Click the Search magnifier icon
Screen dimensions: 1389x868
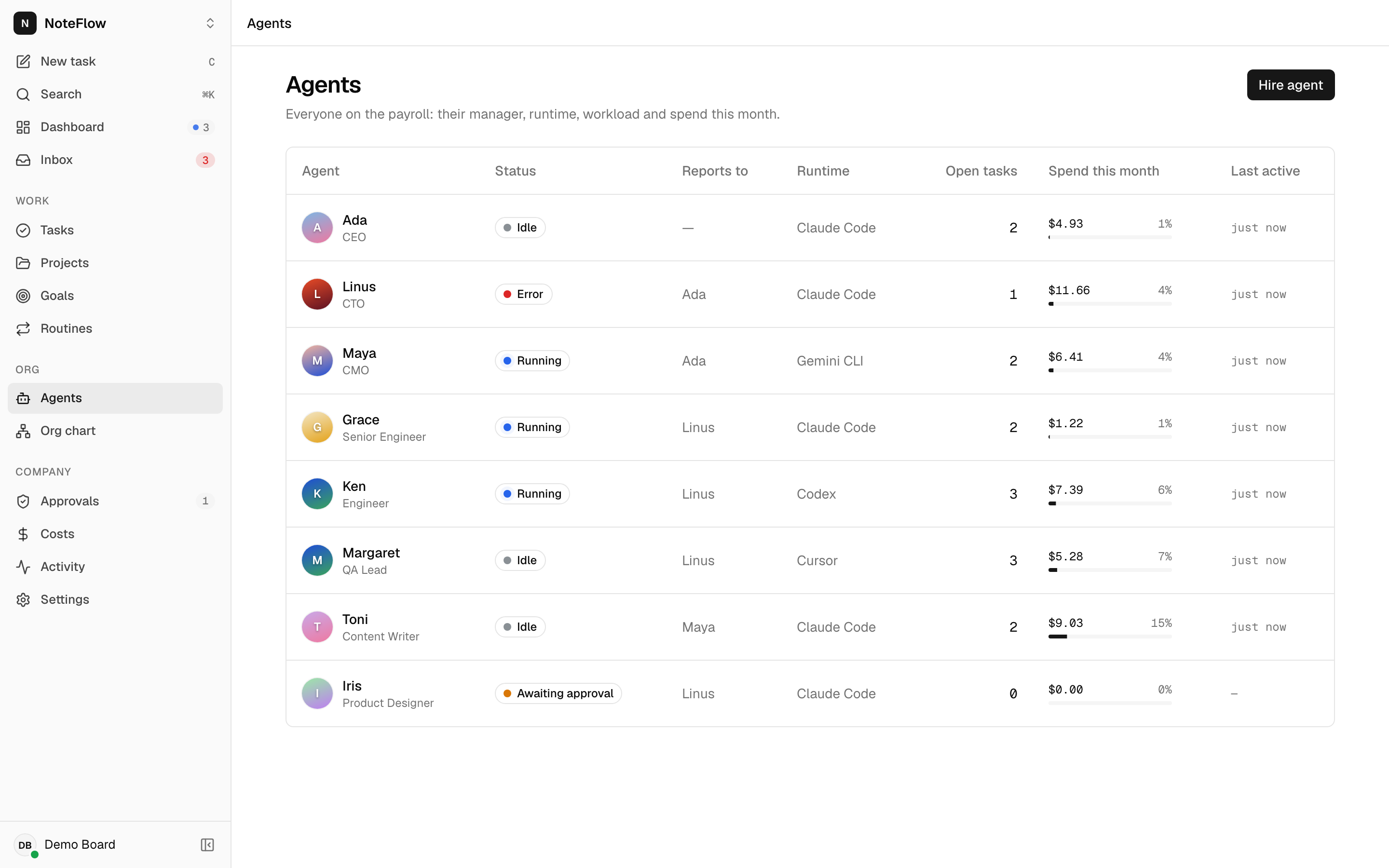pyautogui.click(x=23, y=94)
